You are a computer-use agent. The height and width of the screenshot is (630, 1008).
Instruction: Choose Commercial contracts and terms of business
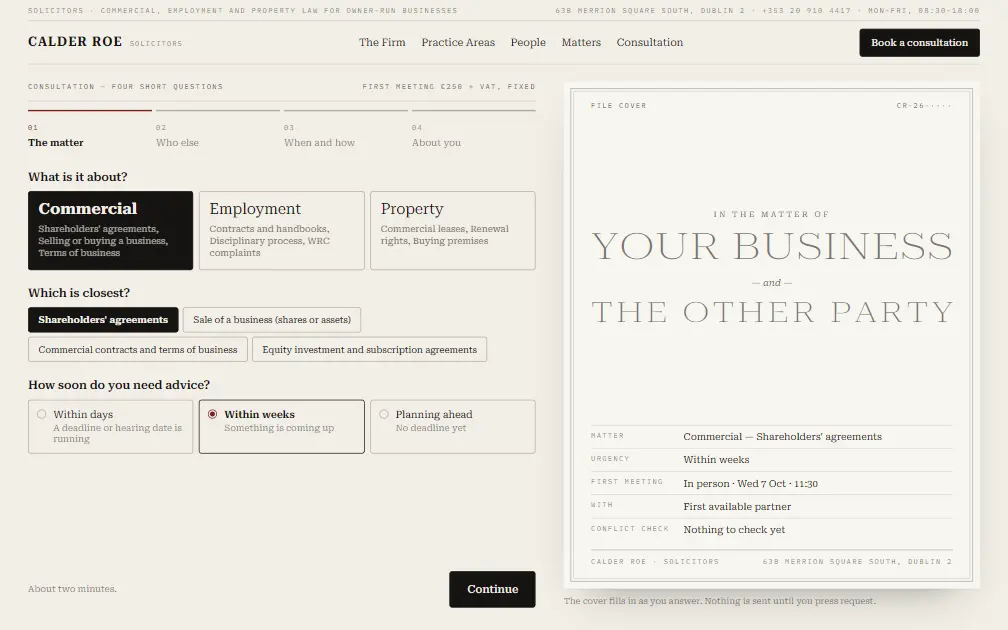pos(138,350)
